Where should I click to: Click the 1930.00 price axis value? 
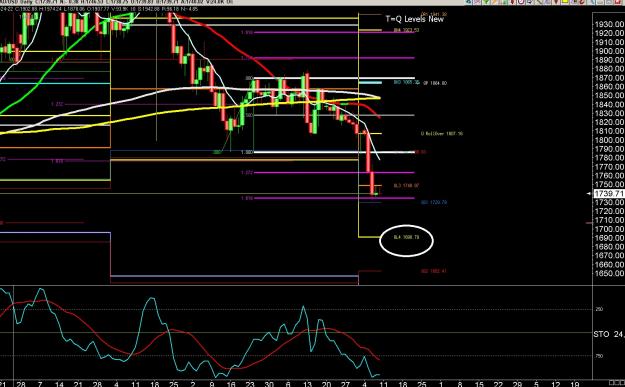point(609,24)
